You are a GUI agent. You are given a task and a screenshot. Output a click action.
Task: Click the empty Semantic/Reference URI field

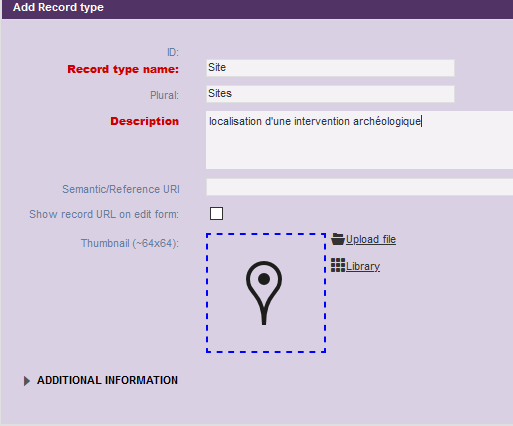pos(359,187)
